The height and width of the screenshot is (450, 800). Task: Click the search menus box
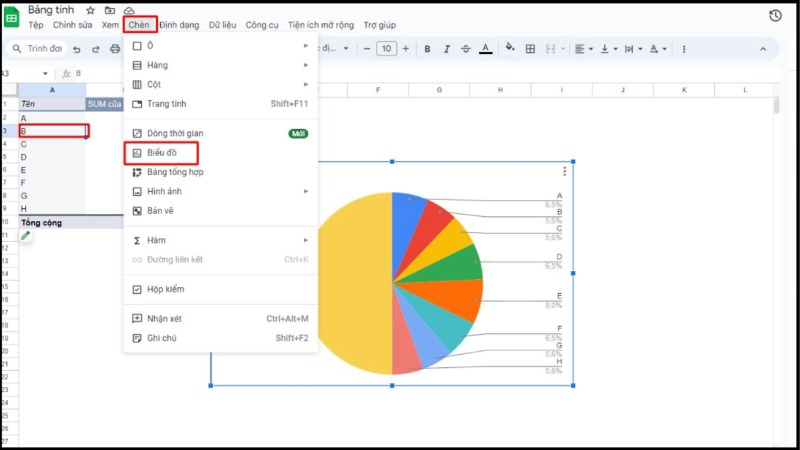click(x=37, y=48)
